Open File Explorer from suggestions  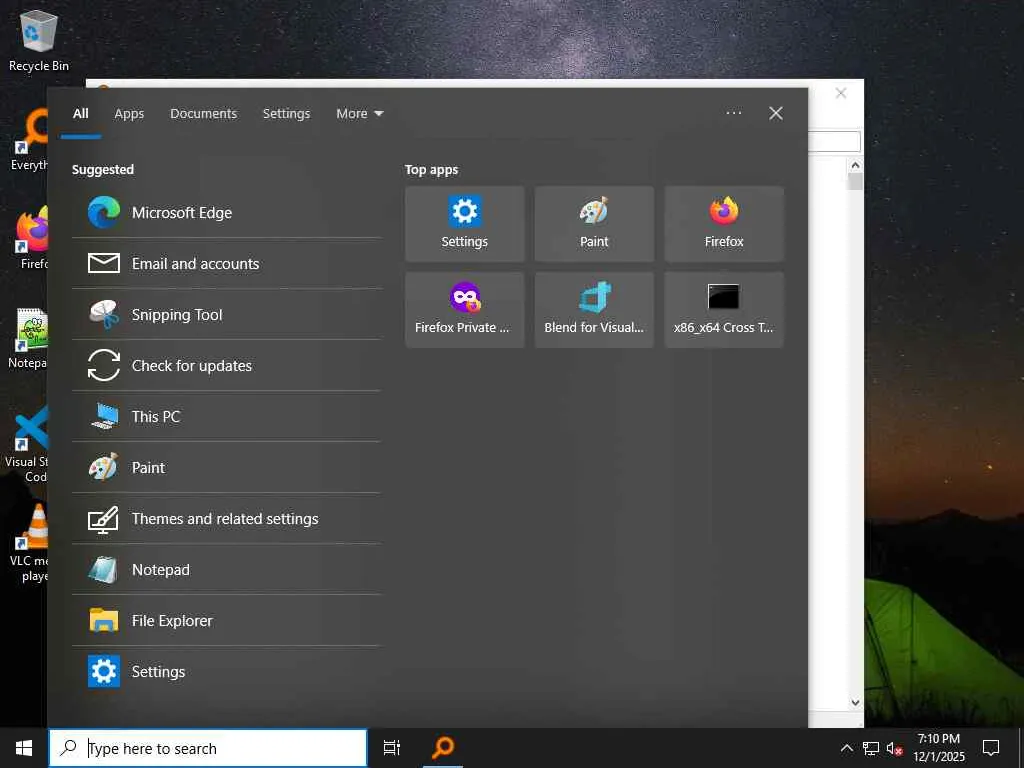[226, 620]
